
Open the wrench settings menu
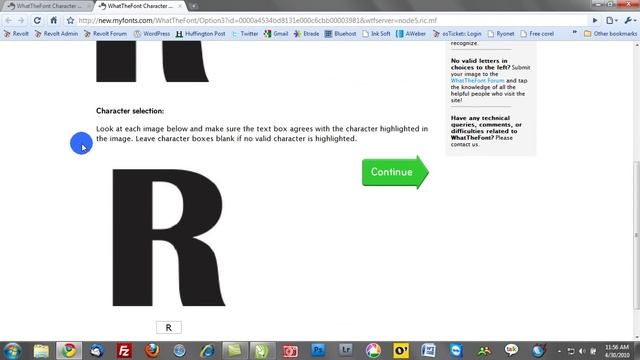(629, 20)
